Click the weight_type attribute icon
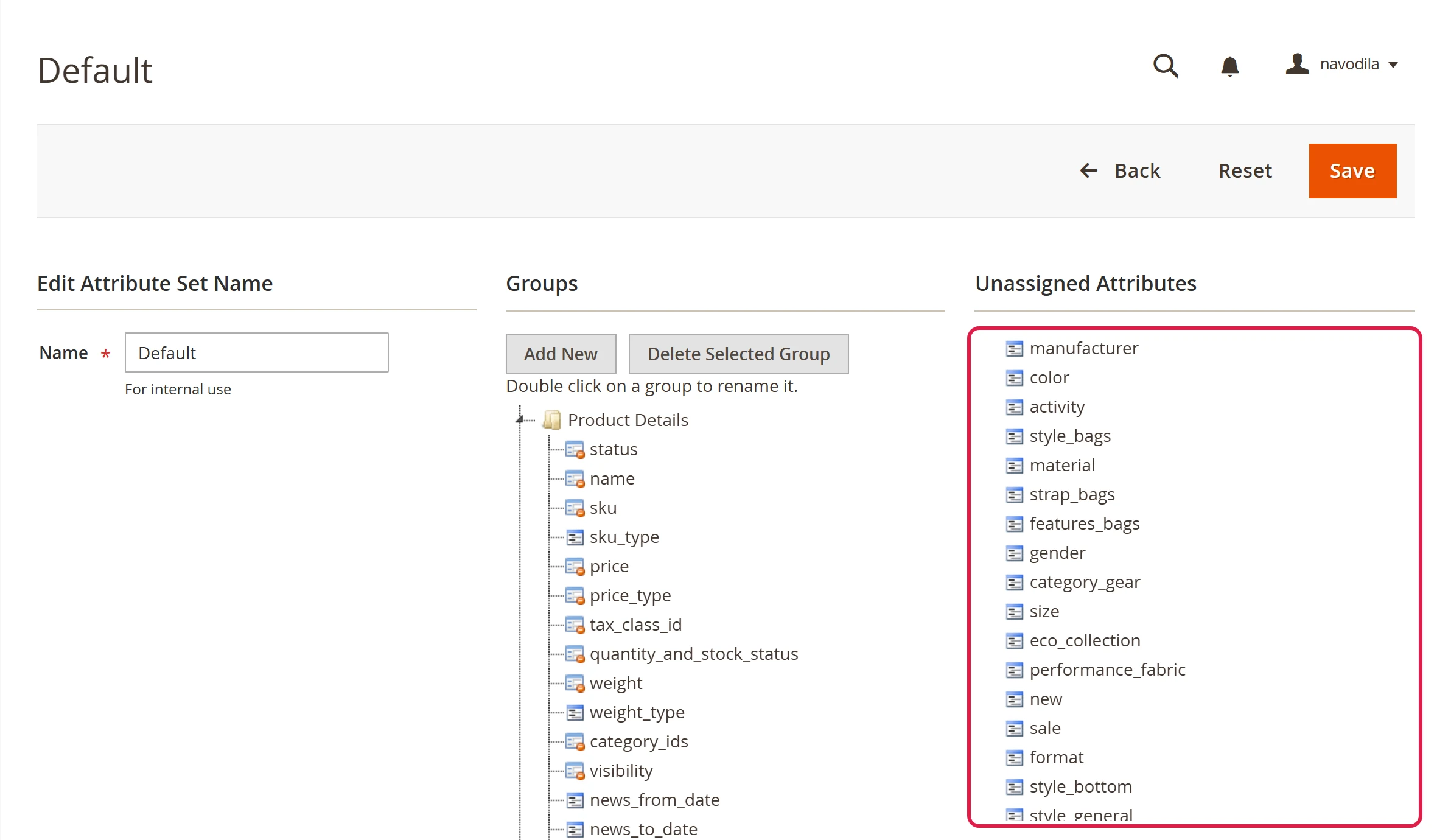 click(x=575, y=713)
